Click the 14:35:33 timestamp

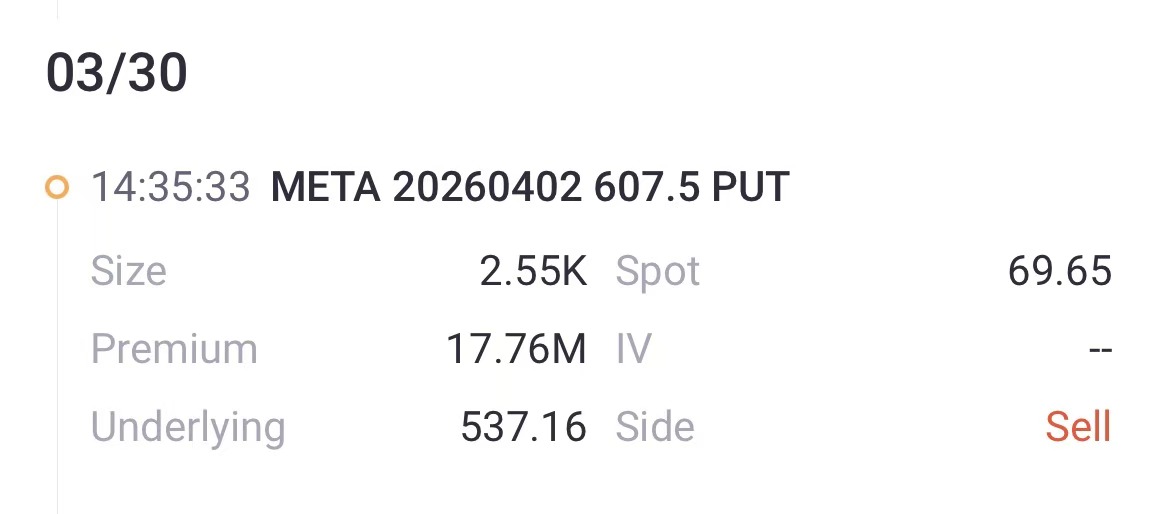(171, 188)
